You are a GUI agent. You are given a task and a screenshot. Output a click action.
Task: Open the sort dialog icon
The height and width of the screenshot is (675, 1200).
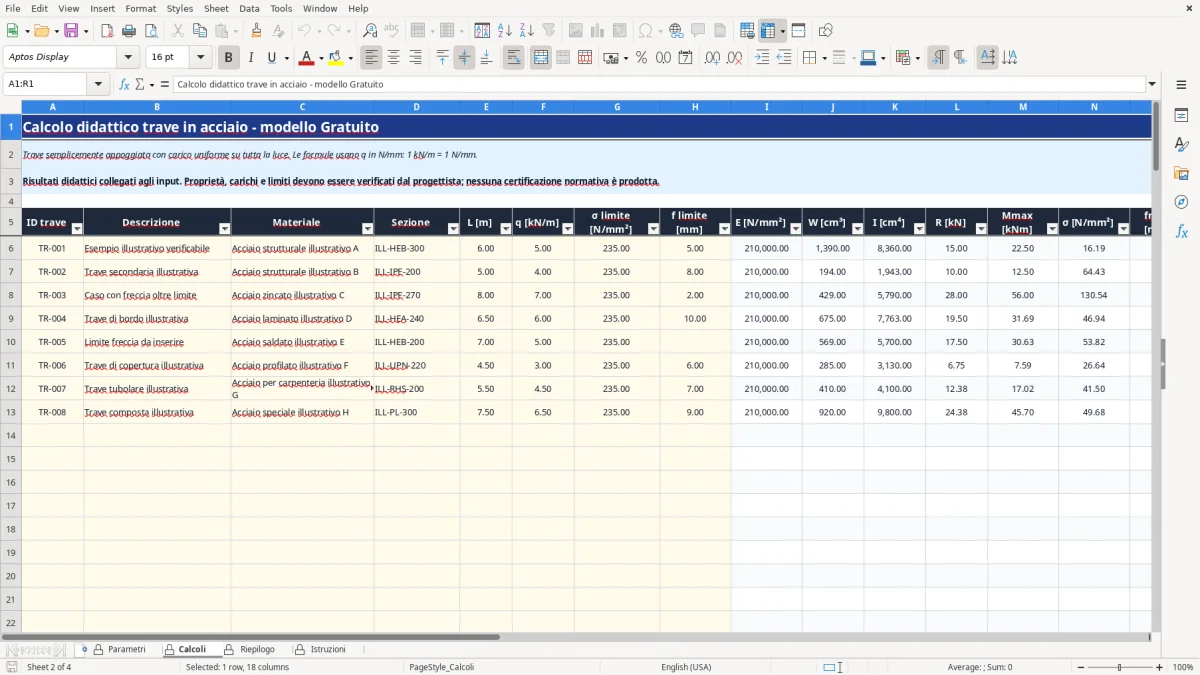pos(483,31)
